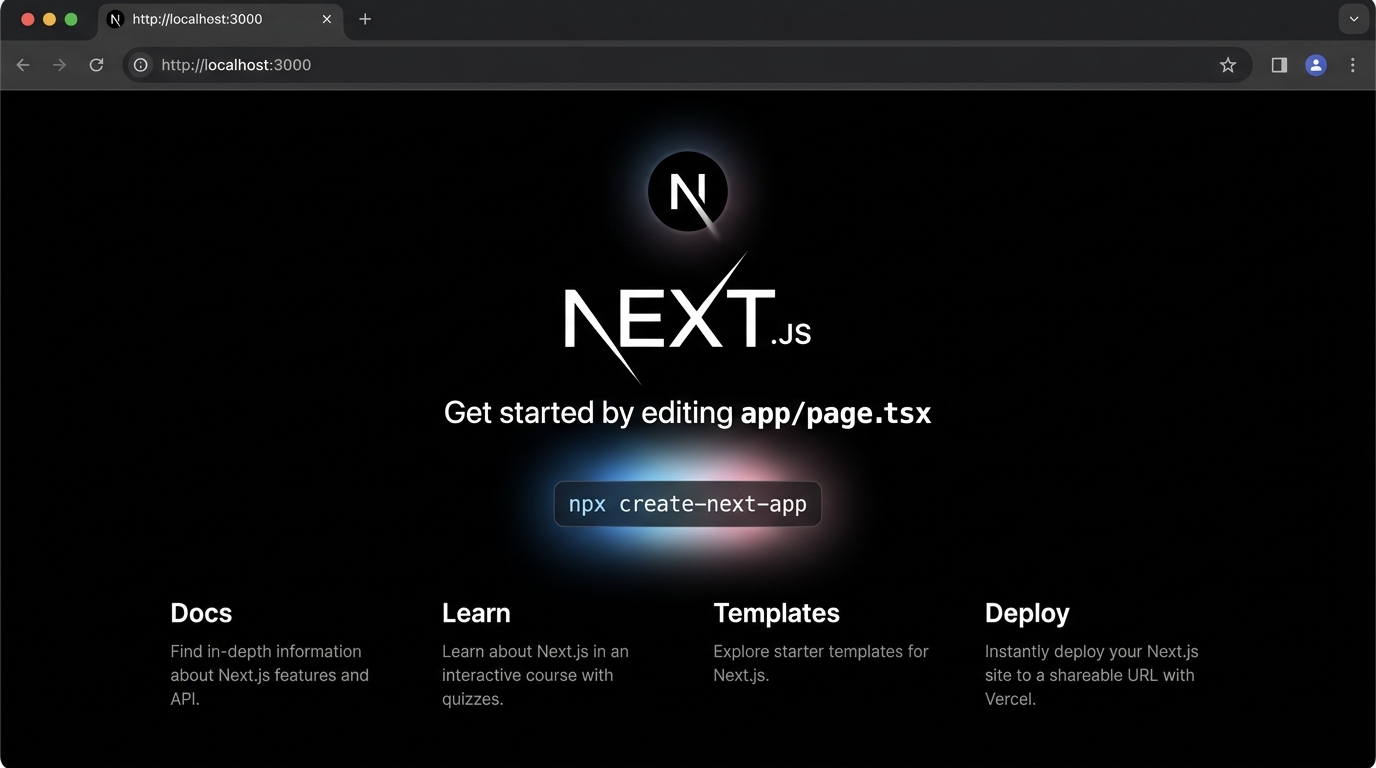Open a new tab with plus button
Image resolution: width=1376 pixels, height=768 pixels.
point(365,19)
